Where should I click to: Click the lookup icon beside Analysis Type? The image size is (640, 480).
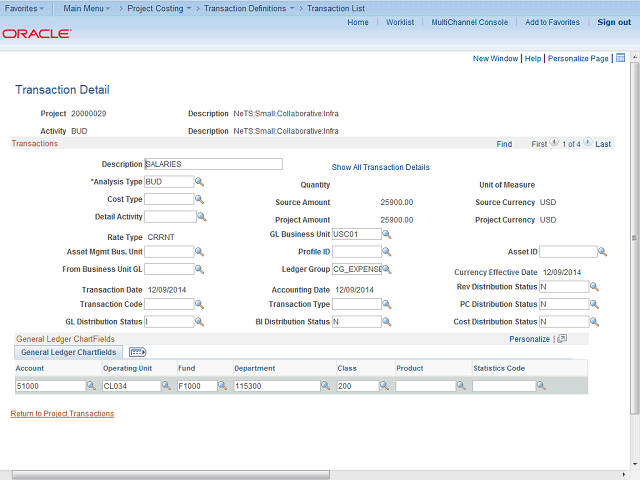(200, 182)
